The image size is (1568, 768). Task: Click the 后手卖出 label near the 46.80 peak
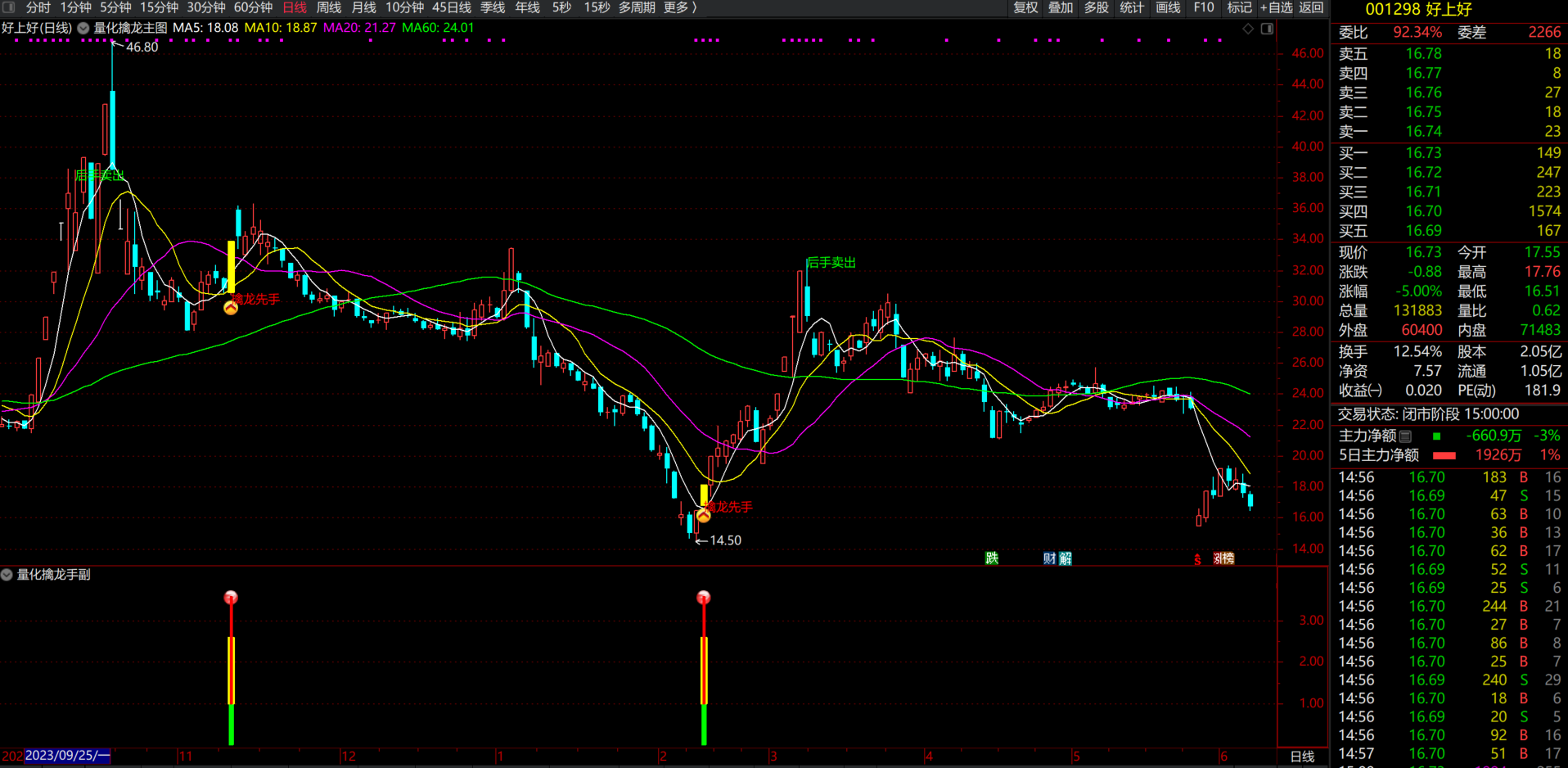coord(99,175)
